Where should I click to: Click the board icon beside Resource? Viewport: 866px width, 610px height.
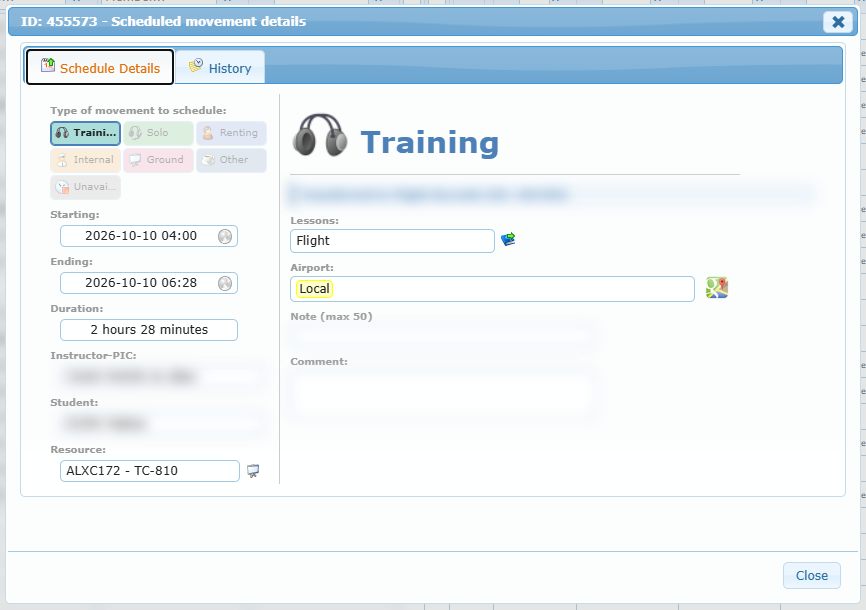[x=253, y=471]
